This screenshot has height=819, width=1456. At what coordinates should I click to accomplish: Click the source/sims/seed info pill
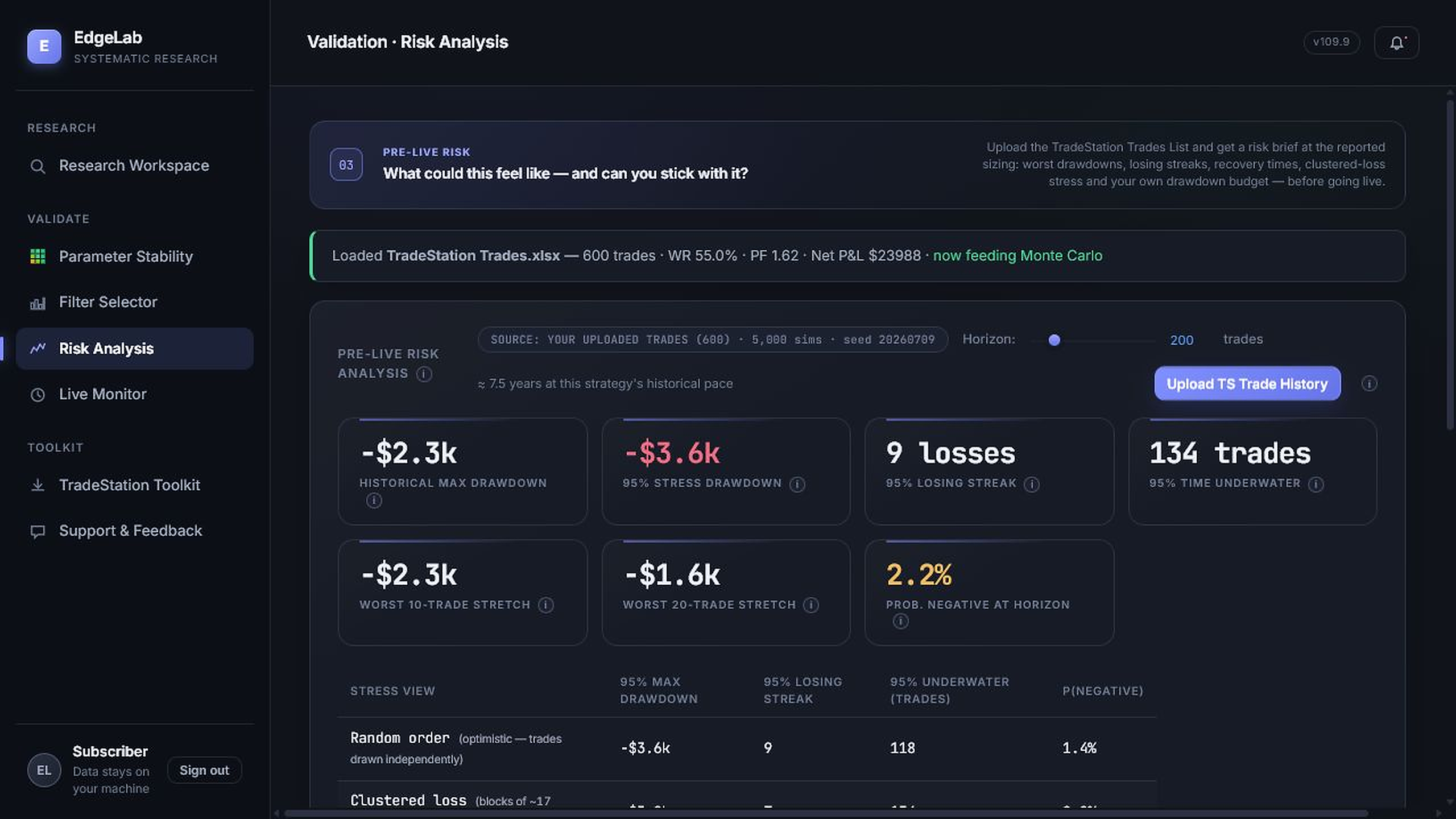(713, 340)
